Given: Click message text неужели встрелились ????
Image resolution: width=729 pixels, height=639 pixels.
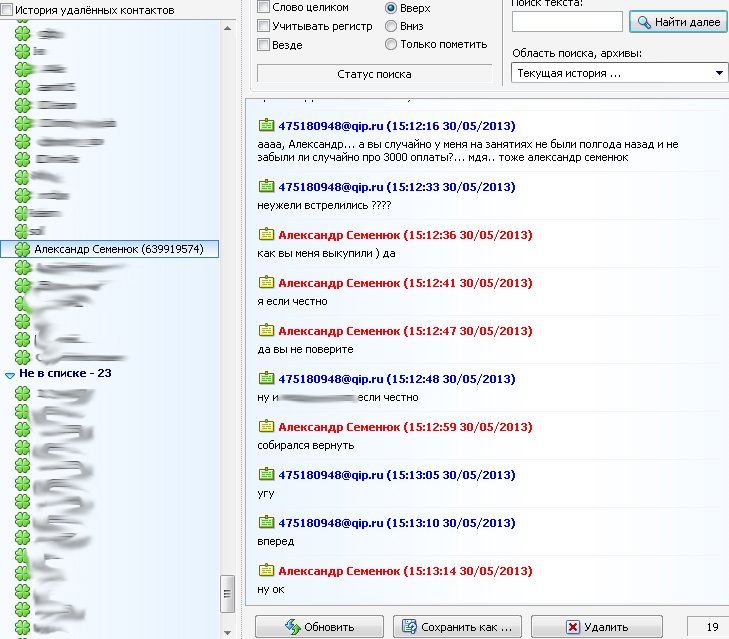Looking at the screenshot, I should [x=324, y=205].
